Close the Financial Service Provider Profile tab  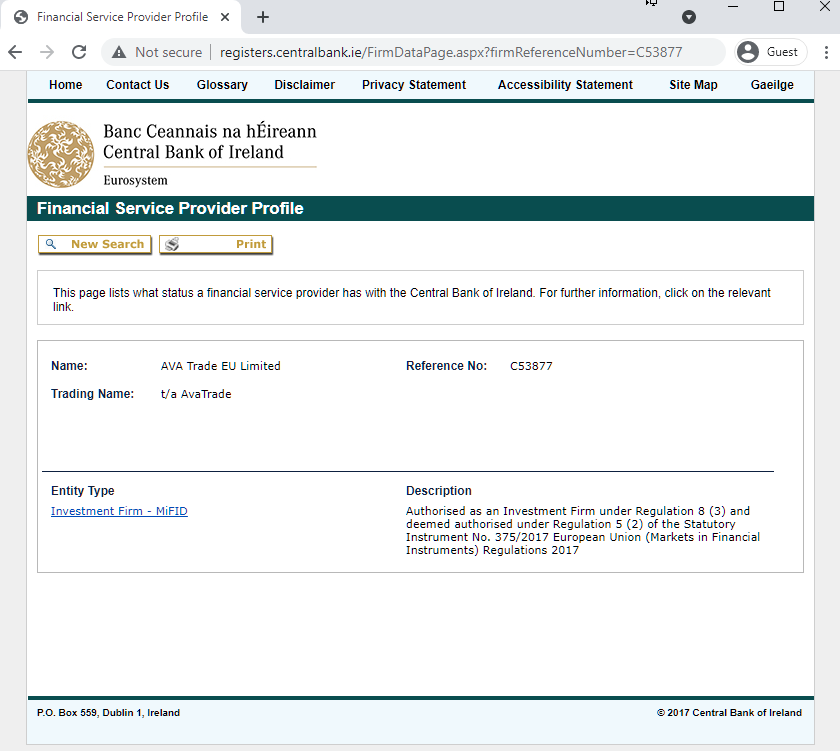pos(225,17)
